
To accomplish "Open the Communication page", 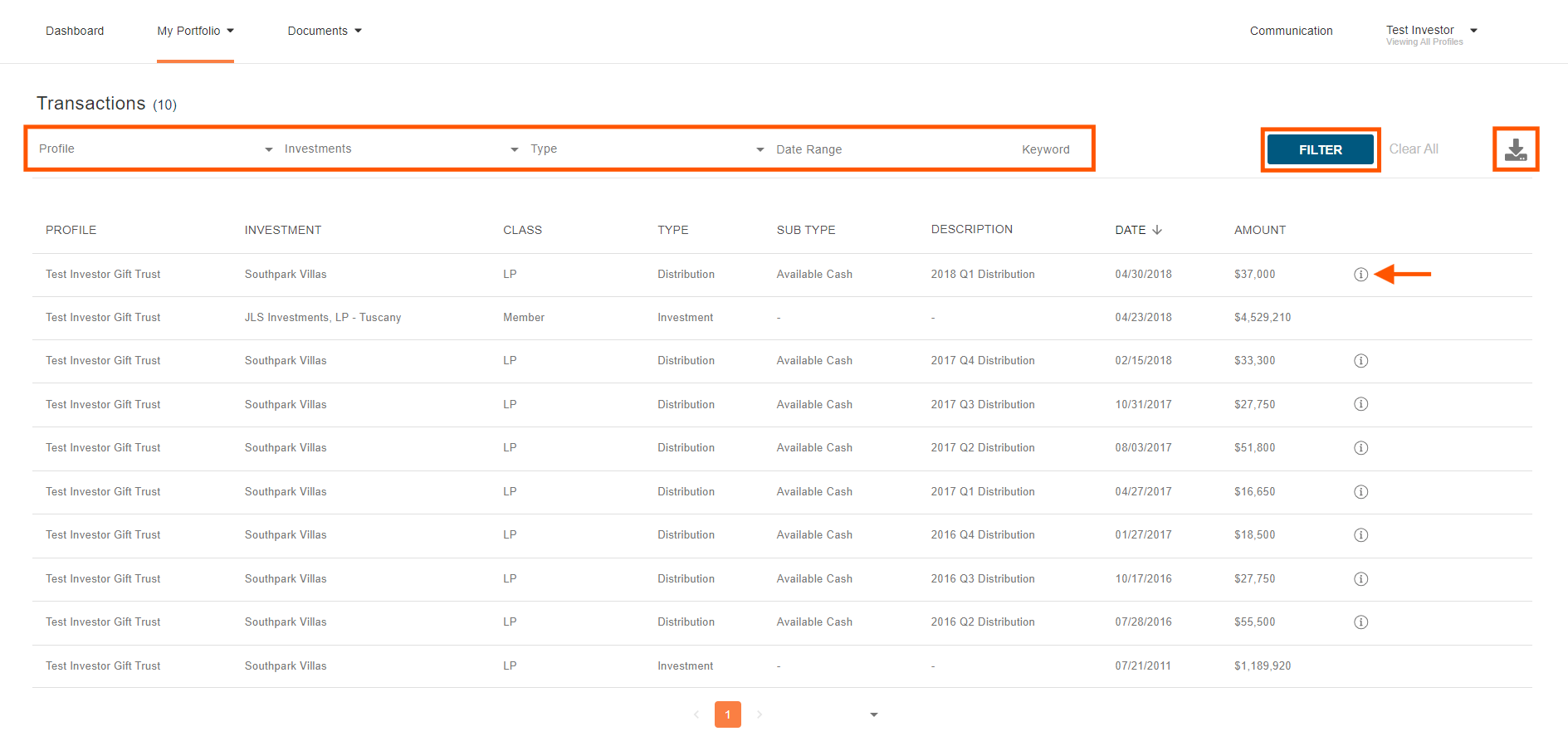I will (x=1291, y=31).
